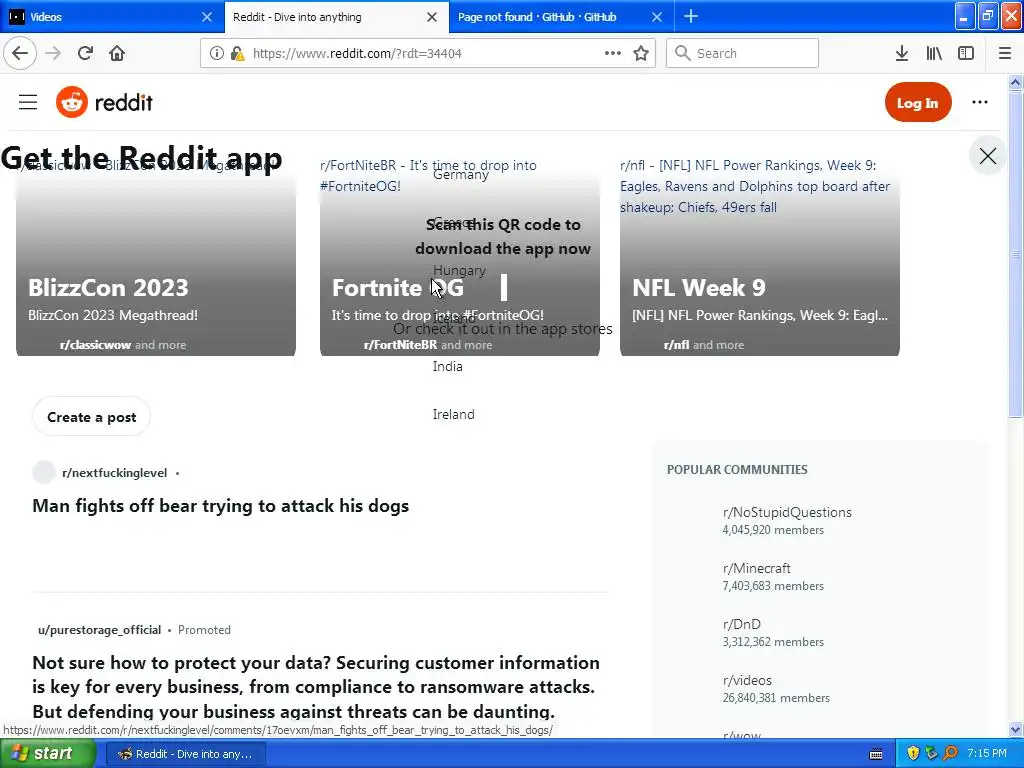Screen dimensions: 1024x768
Task: Click the vertical scrollbar thumb
Action: click(x=1015, y=253)
